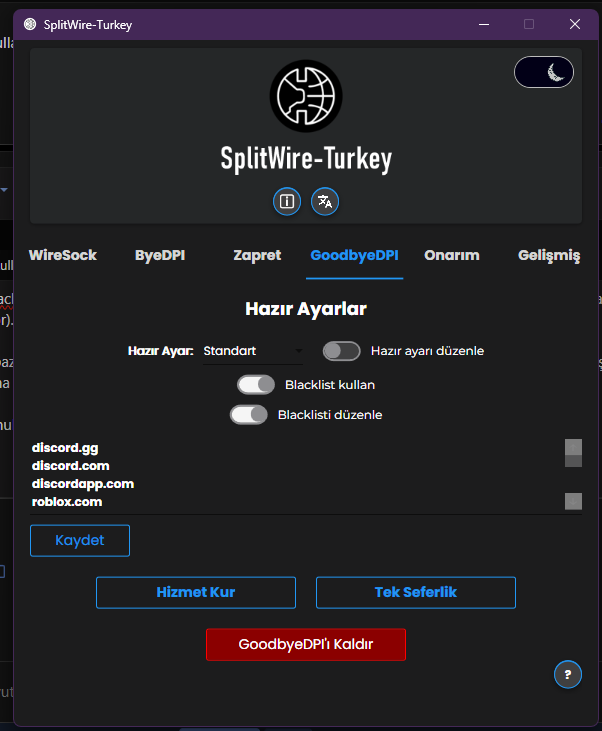Viewport: 602px width, 731px height.
Task: Select the GoodbyeDPI tab
Action: tap(354, 255)
